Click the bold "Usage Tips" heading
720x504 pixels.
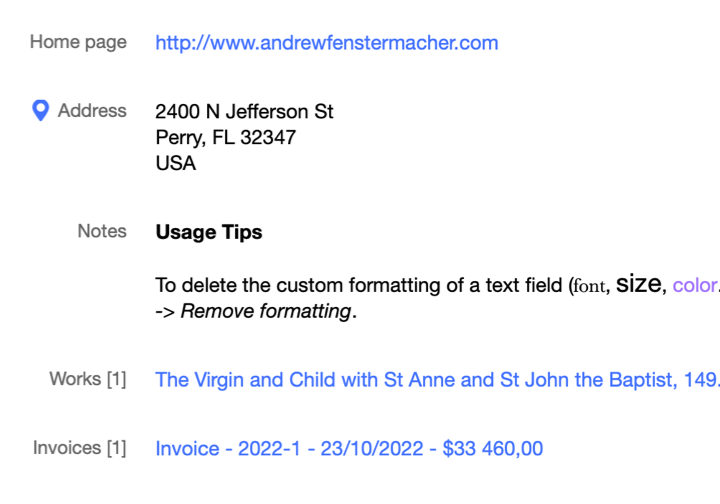(x=209, y=233)
